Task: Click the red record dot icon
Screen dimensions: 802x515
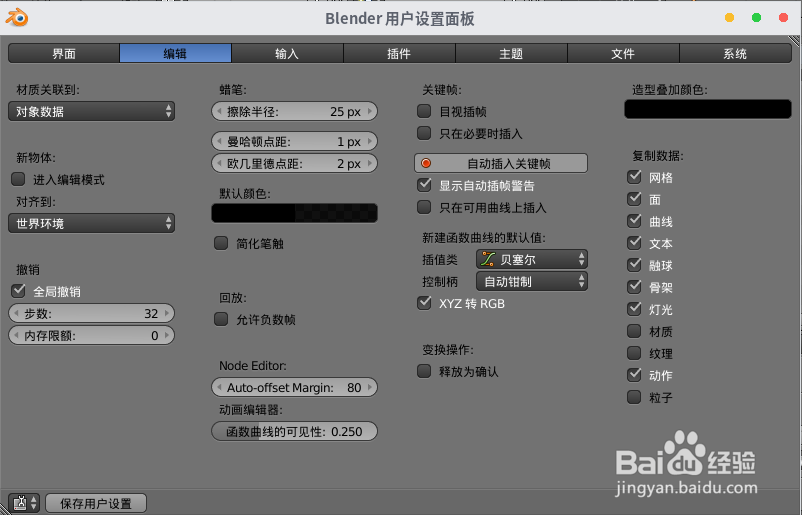Action: (426, 163)
